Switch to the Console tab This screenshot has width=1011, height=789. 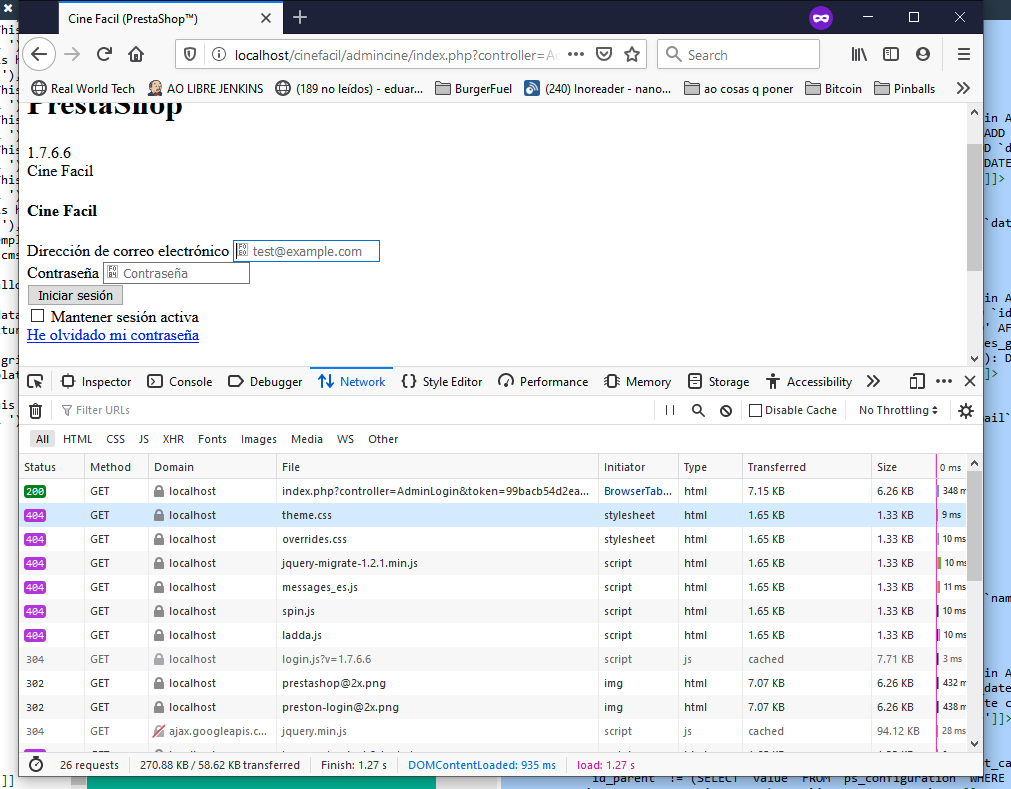click(180, 382)
